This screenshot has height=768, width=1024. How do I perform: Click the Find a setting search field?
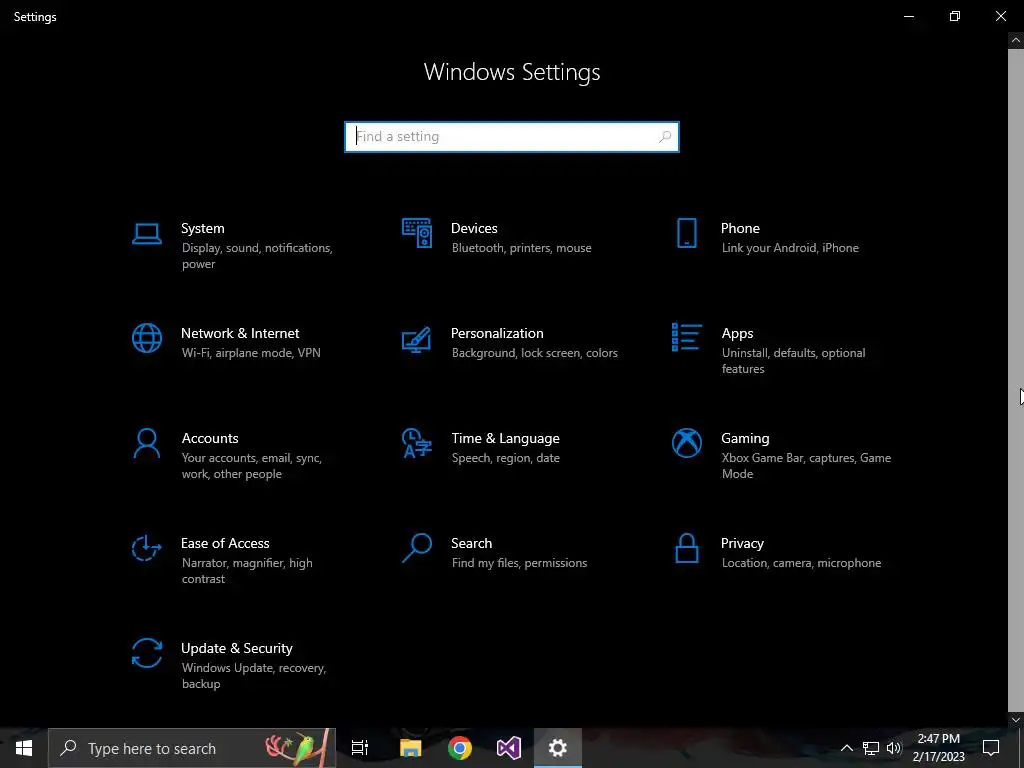tap(512, 137)
